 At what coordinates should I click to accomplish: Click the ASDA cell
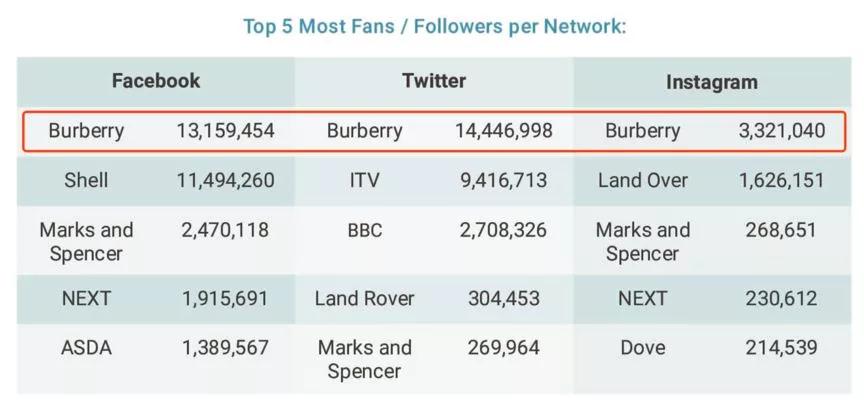pyautogui.click(x=86, y=348)
